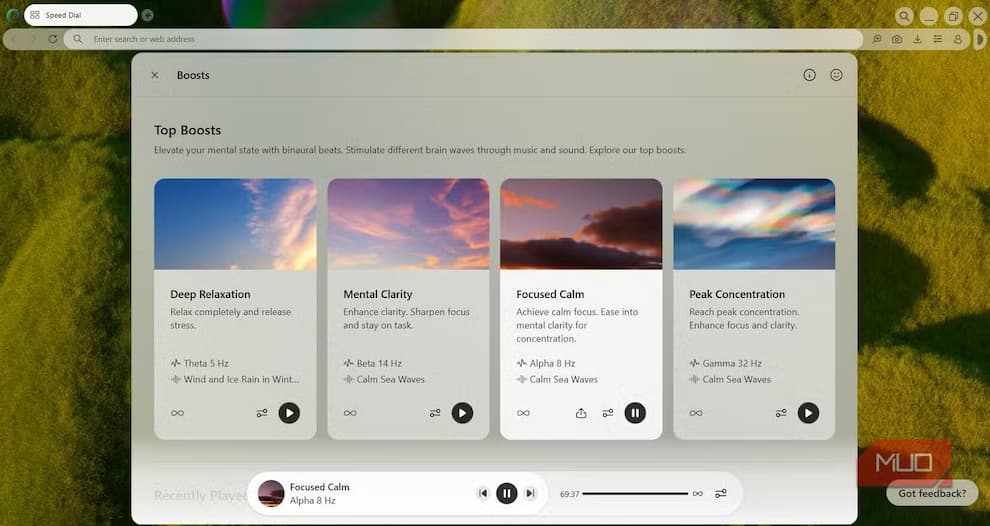This screenshot has height=526, width=990.
Task: Toggle infinite loop in the bottom player bar
Action: tap(697, 493)
